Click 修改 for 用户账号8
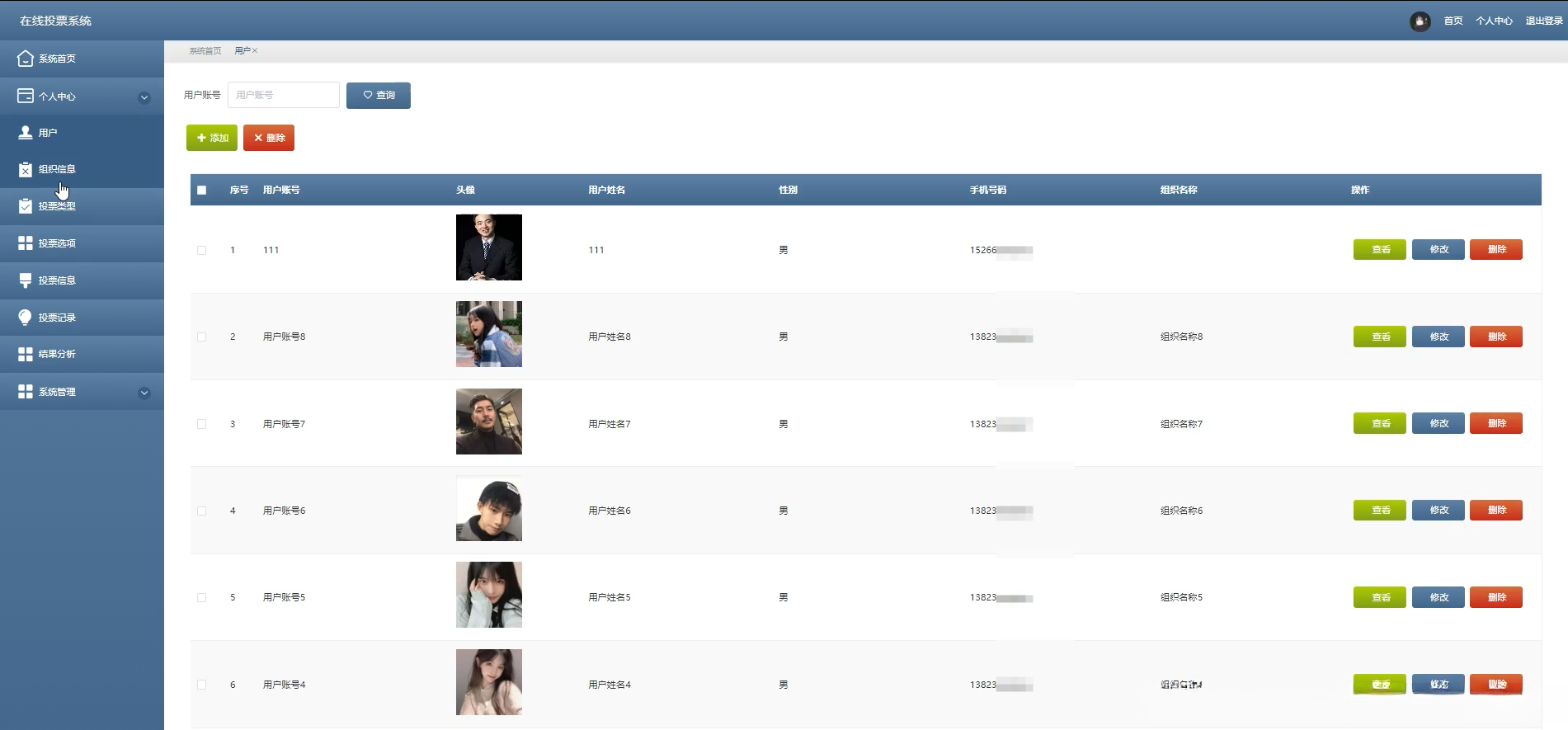 [1439, 337]
